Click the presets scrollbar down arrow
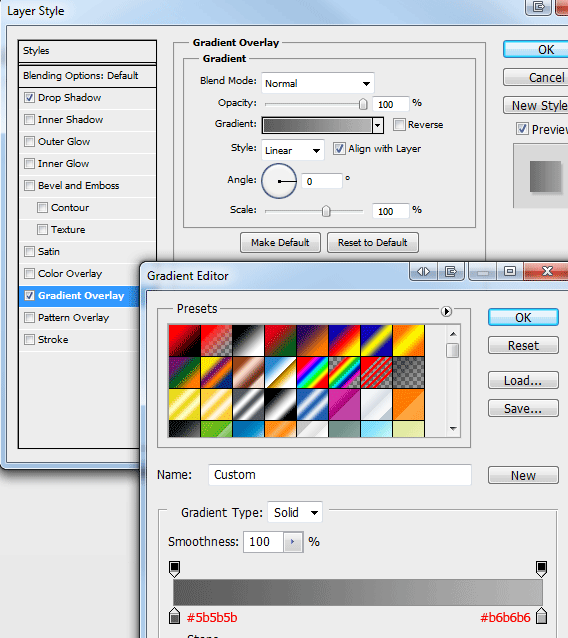The height and width of the screenshot is (638, 568). 453,428
